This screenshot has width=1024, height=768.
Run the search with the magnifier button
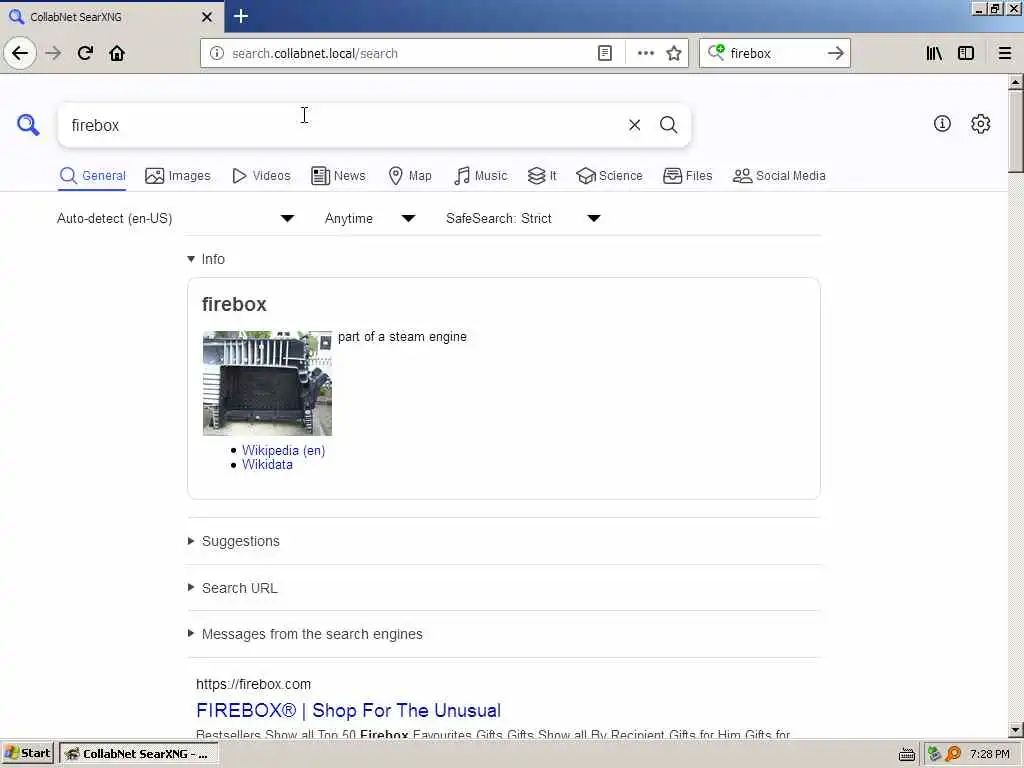tap(668, 125)
